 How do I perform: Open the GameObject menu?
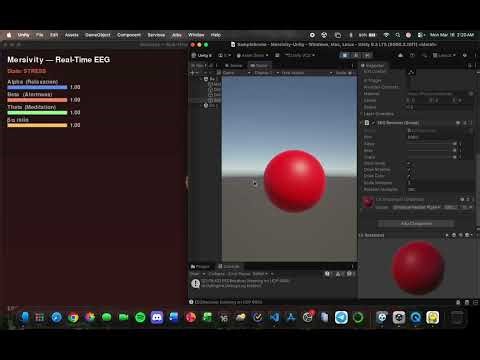click(98, 35)
